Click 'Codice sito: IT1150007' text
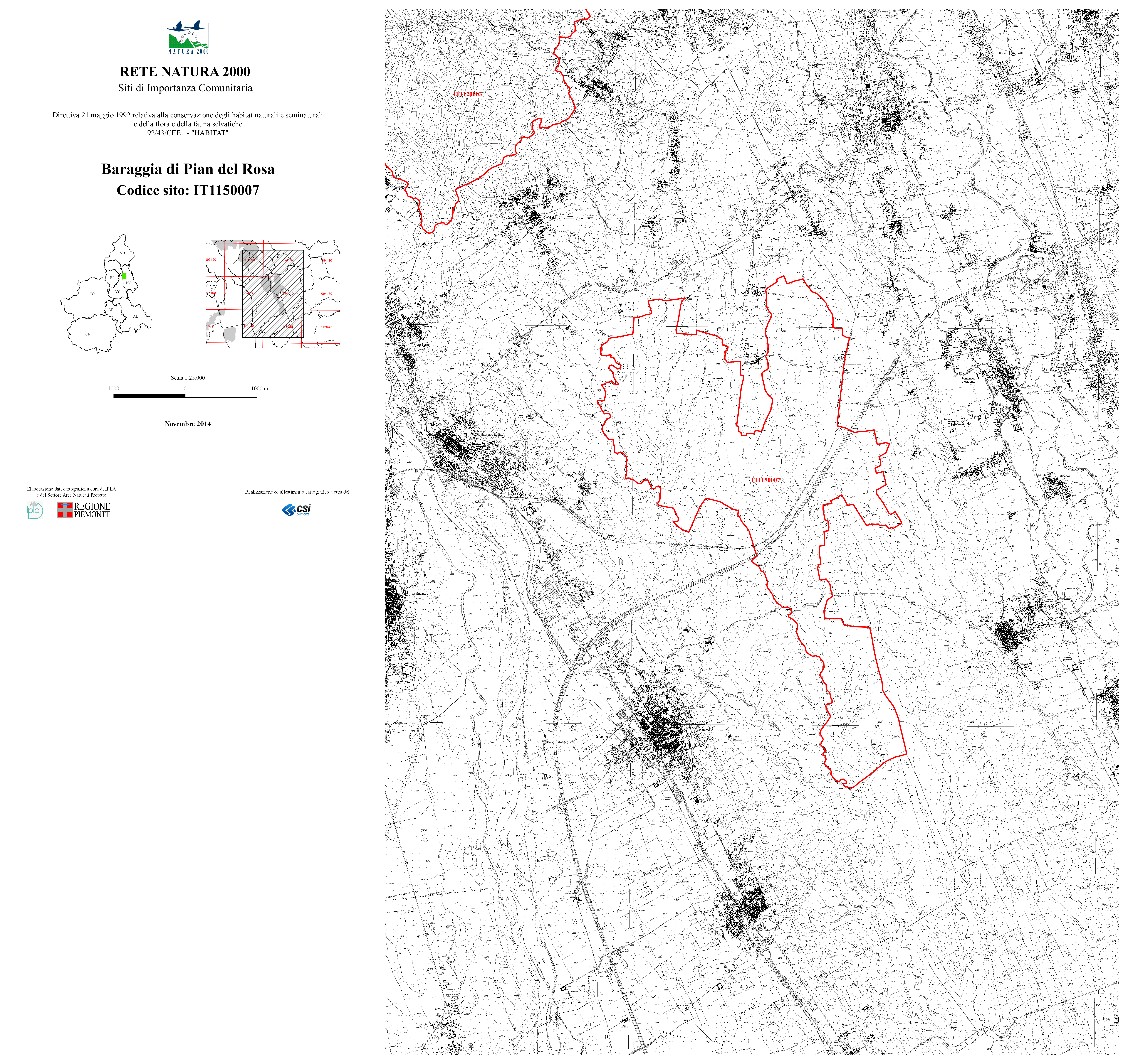1128x1064 pixels. coord(188,190)
